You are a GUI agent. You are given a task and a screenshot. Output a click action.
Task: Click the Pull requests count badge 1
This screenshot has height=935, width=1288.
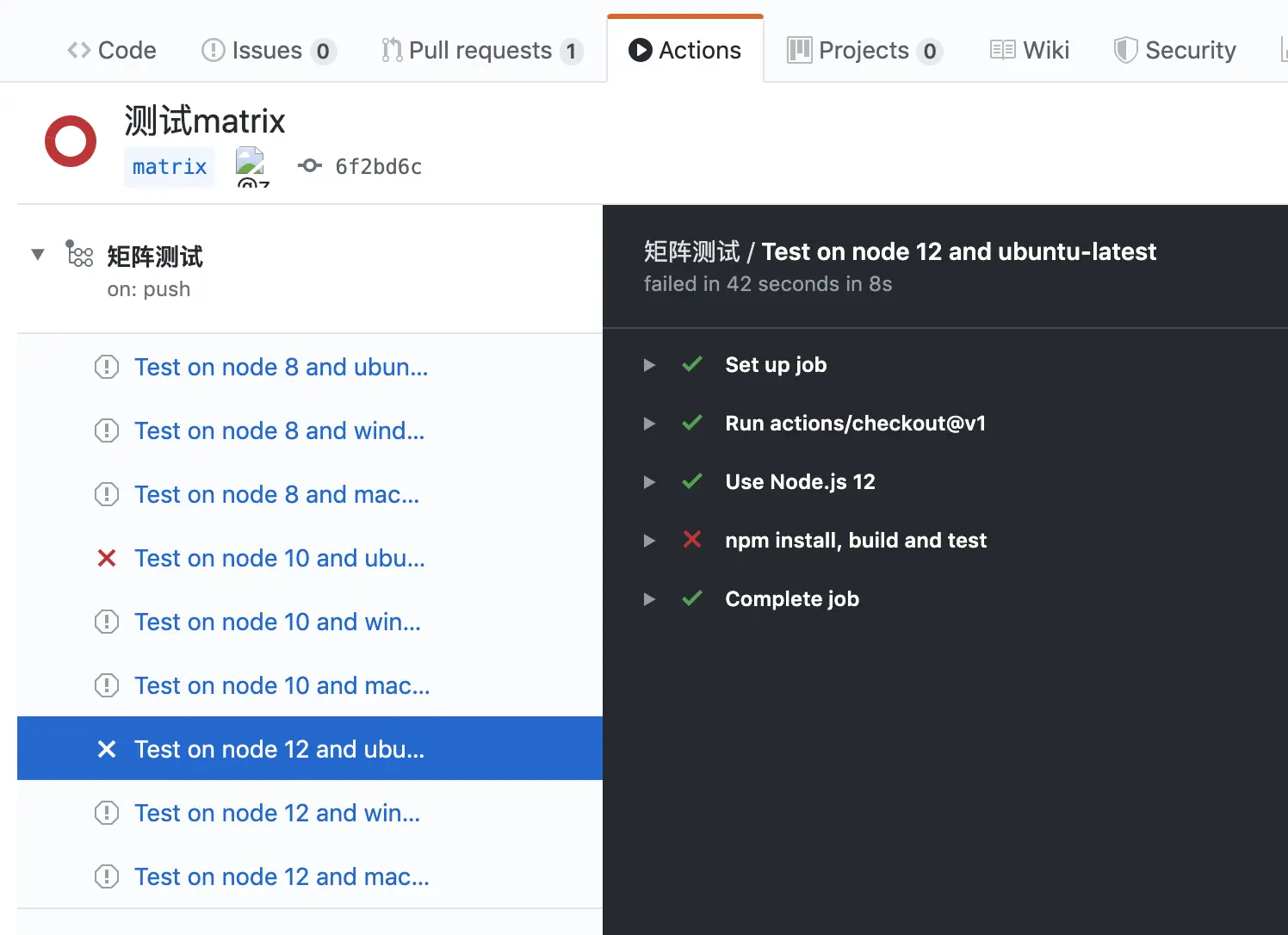click(571, 52)
